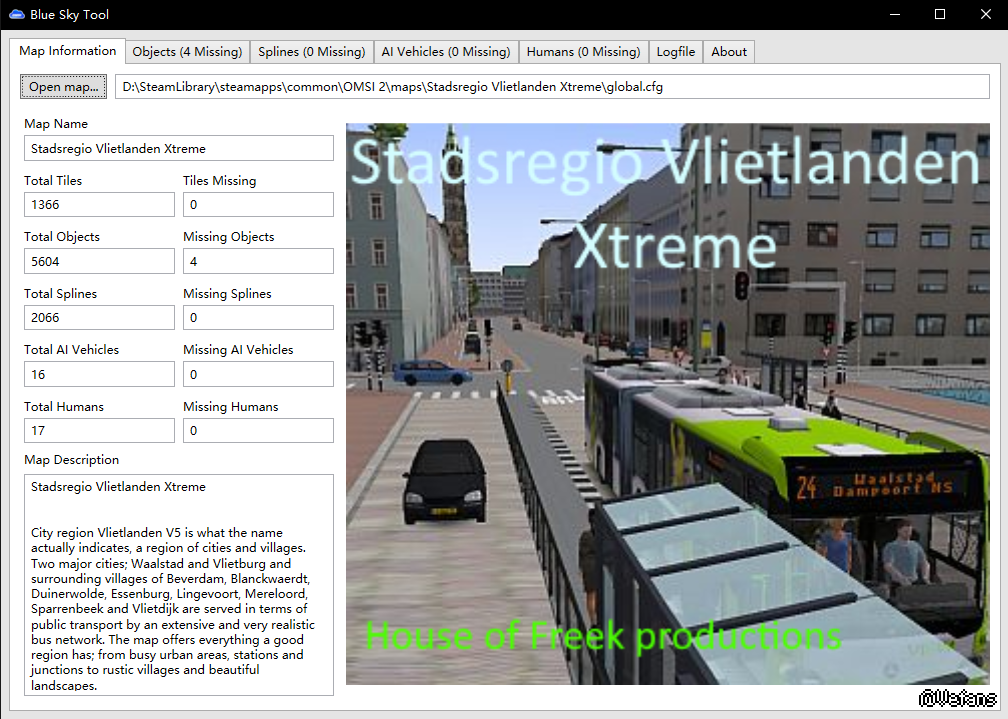Screen dimensions: 1008x719
Task: View the Logfile tab
Action: [x=676, y=51]
